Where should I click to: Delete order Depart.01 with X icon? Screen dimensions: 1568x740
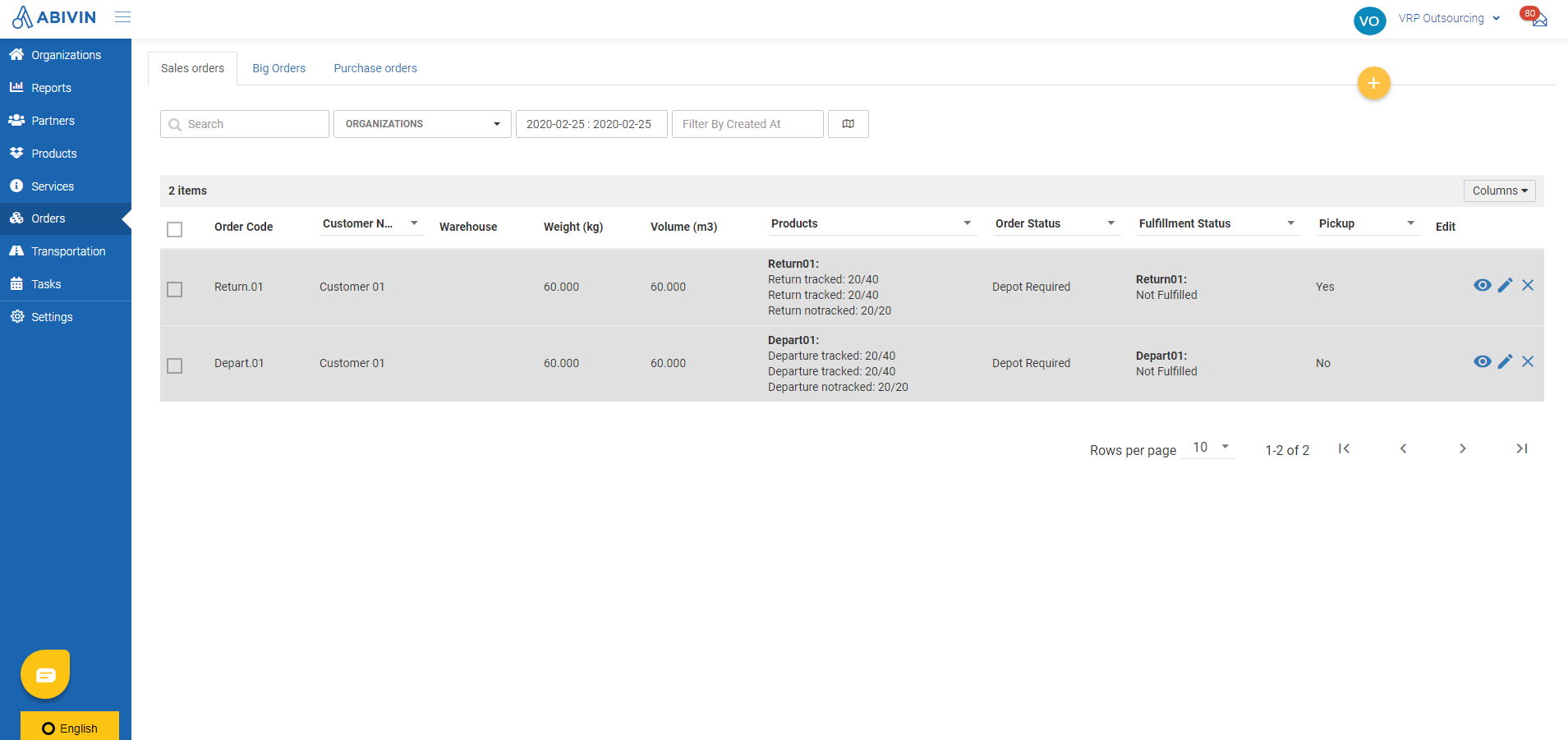[x=1528, y=361]
